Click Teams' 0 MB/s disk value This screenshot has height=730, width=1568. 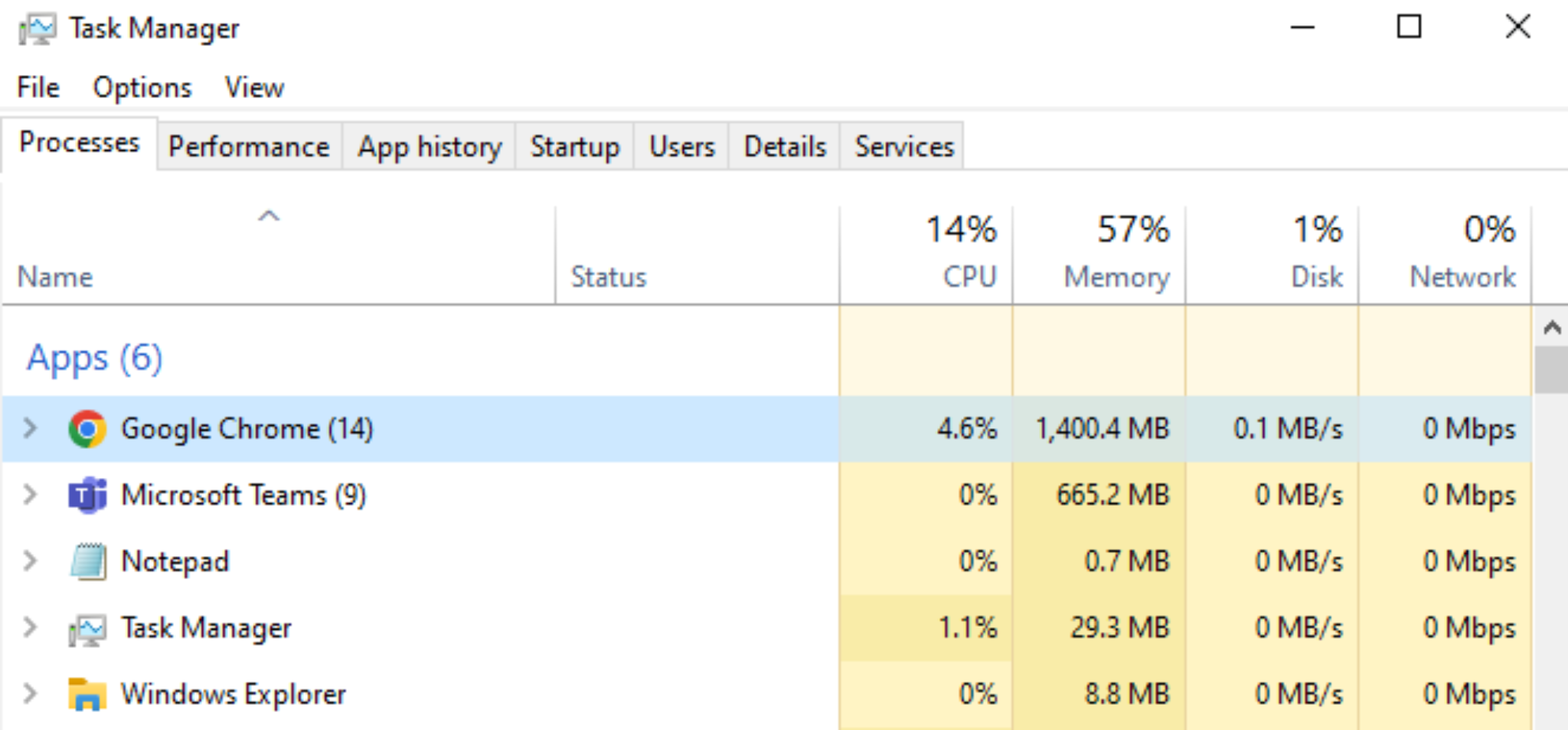[x=1298, y=495]
